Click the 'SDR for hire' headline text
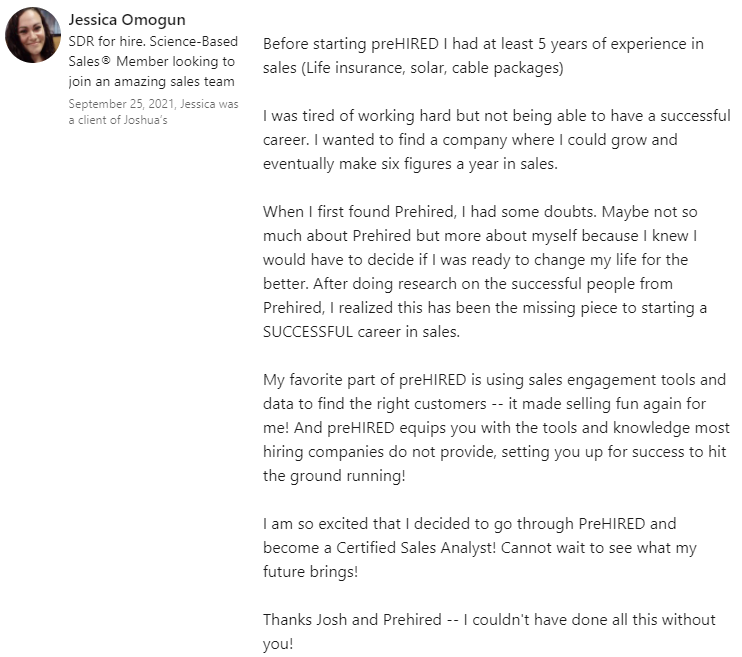Viewport: 742px width, 657px height. pyautogui.click(x=104, y=41)
